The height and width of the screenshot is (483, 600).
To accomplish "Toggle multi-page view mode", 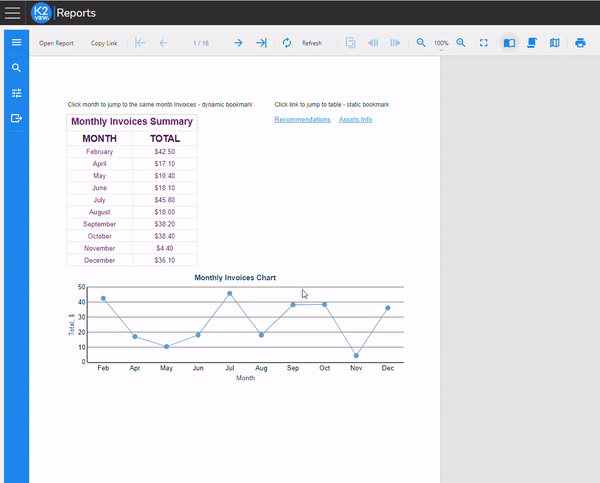I will 555,43.
